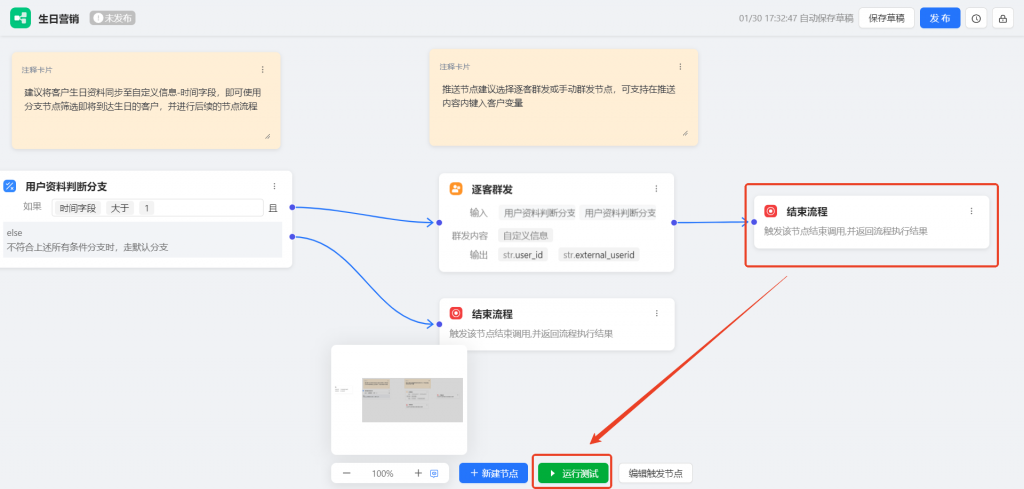The image size is (1024, 489).
Task: Click the 100% zoom level value
Action: click(383, 473)
